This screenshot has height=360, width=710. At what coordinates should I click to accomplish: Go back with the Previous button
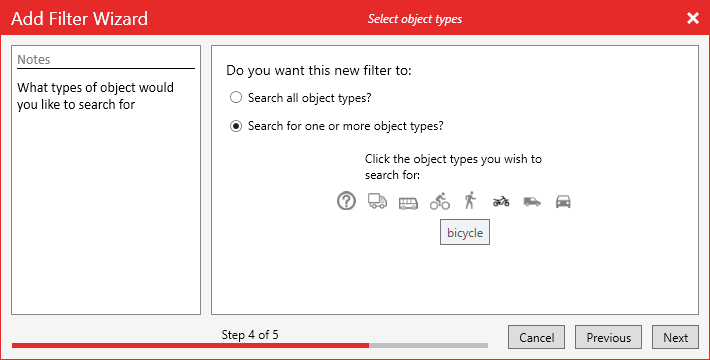pyautogui.click(x=609, y=337)
